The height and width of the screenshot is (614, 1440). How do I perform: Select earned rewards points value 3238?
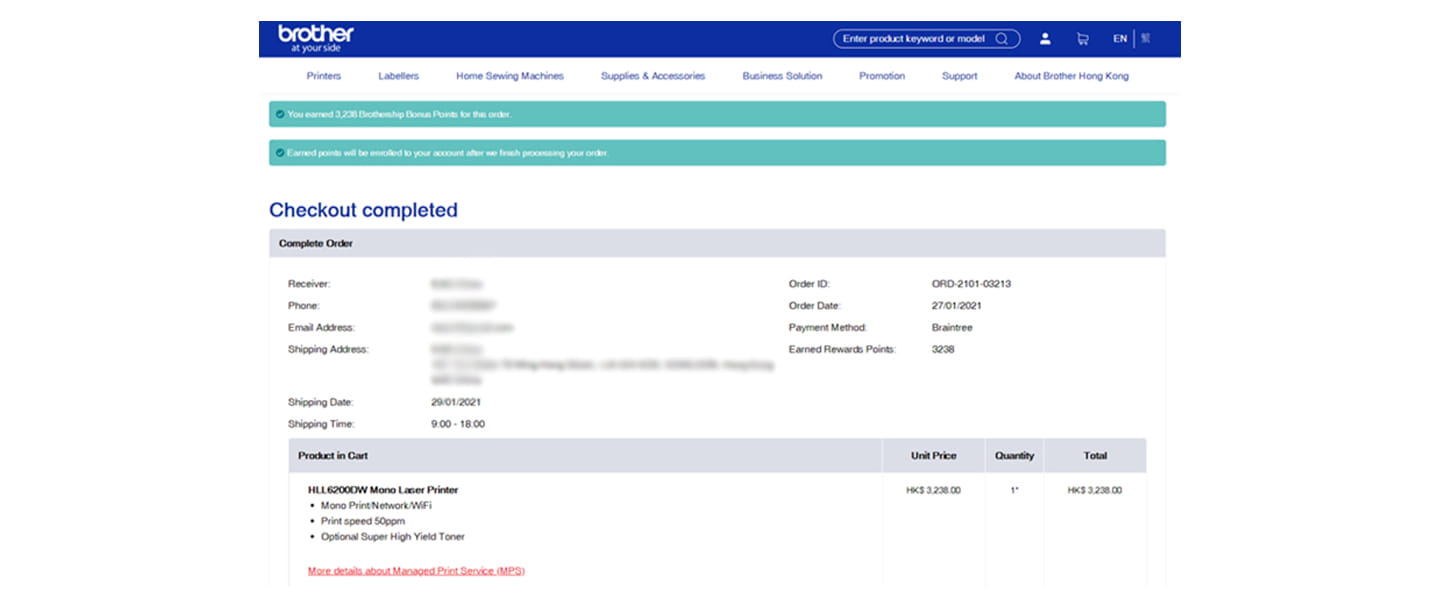click(942, 350)
